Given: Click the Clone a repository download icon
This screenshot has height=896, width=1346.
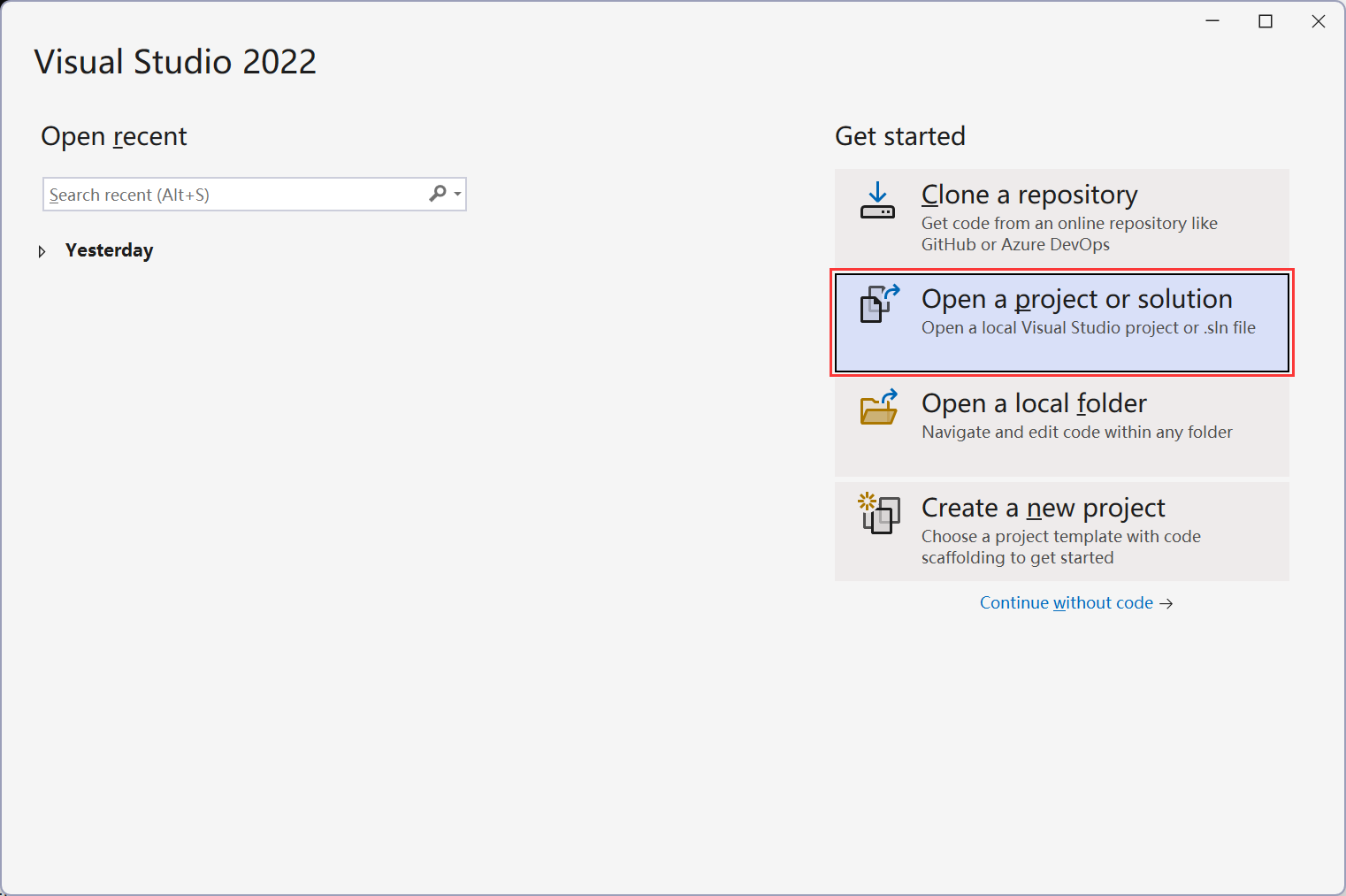Looking at the screenshot, I should 877,200.
